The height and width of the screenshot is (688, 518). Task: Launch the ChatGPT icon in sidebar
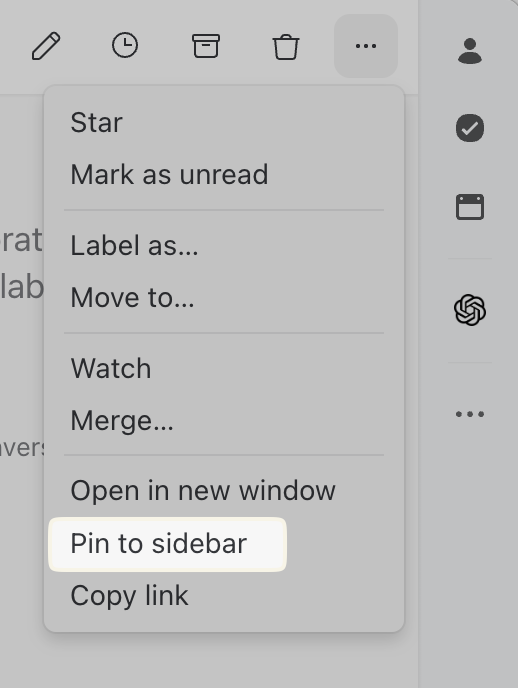pyautogui.click(x=470, y=310)
